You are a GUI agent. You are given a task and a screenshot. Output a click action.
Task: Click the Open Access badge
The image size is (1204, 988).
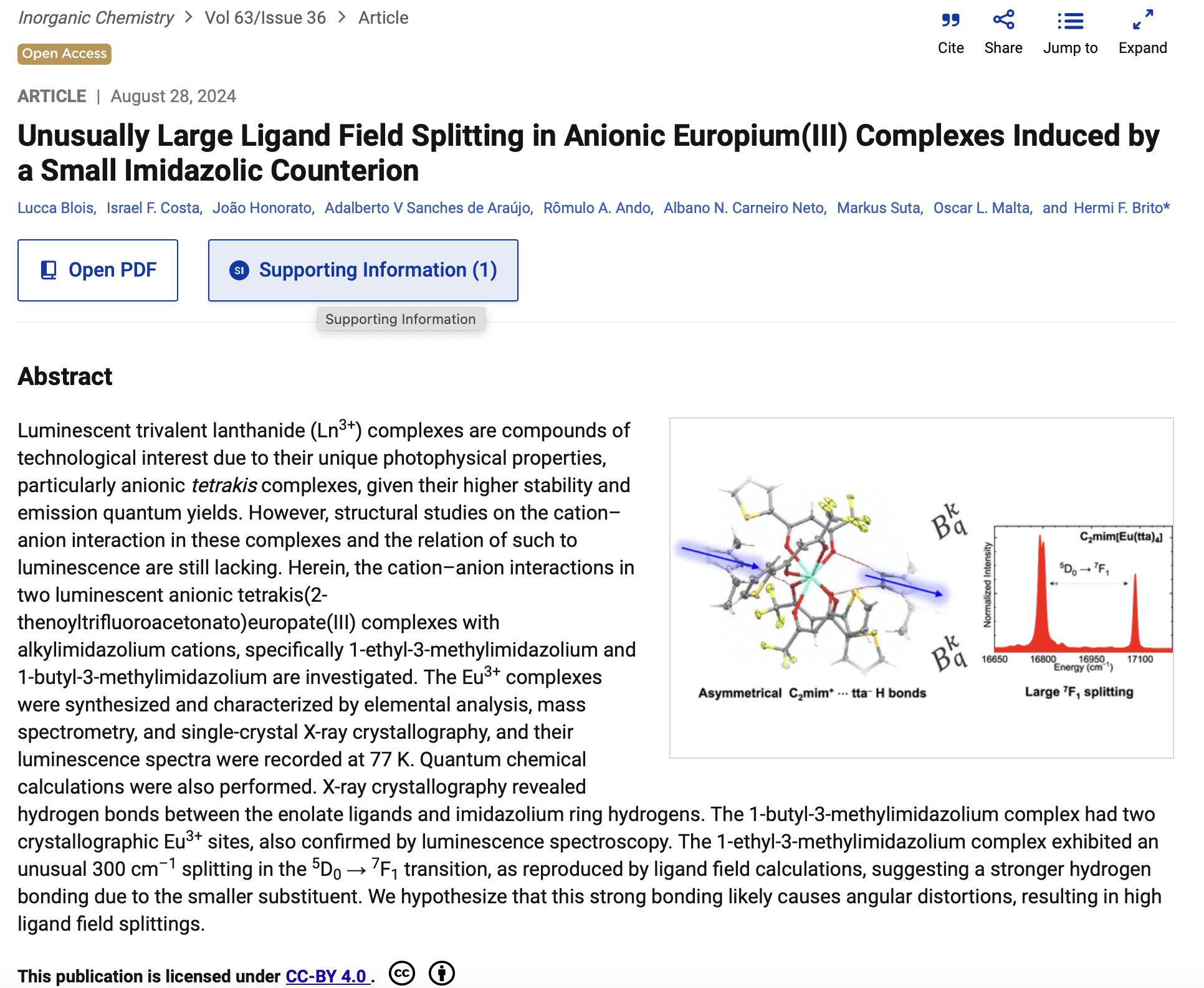[64, 54]
